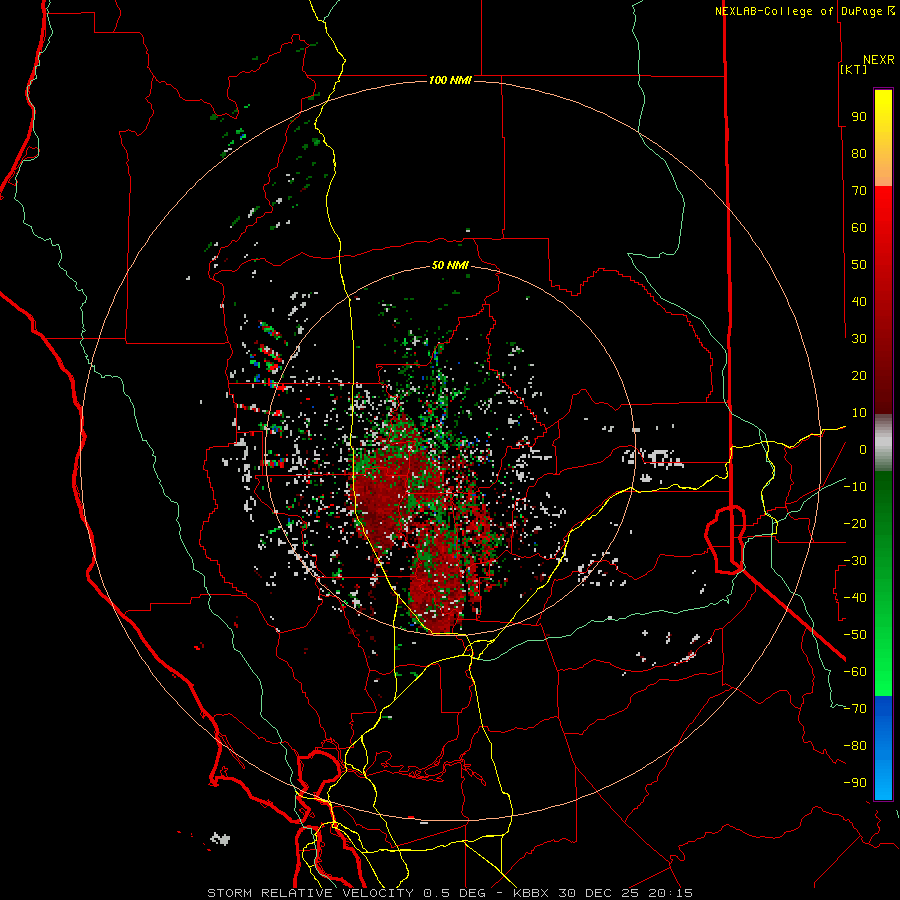Select the -70 label on the color scale
The width and height of the screenshot is (900, 900).
855,708
